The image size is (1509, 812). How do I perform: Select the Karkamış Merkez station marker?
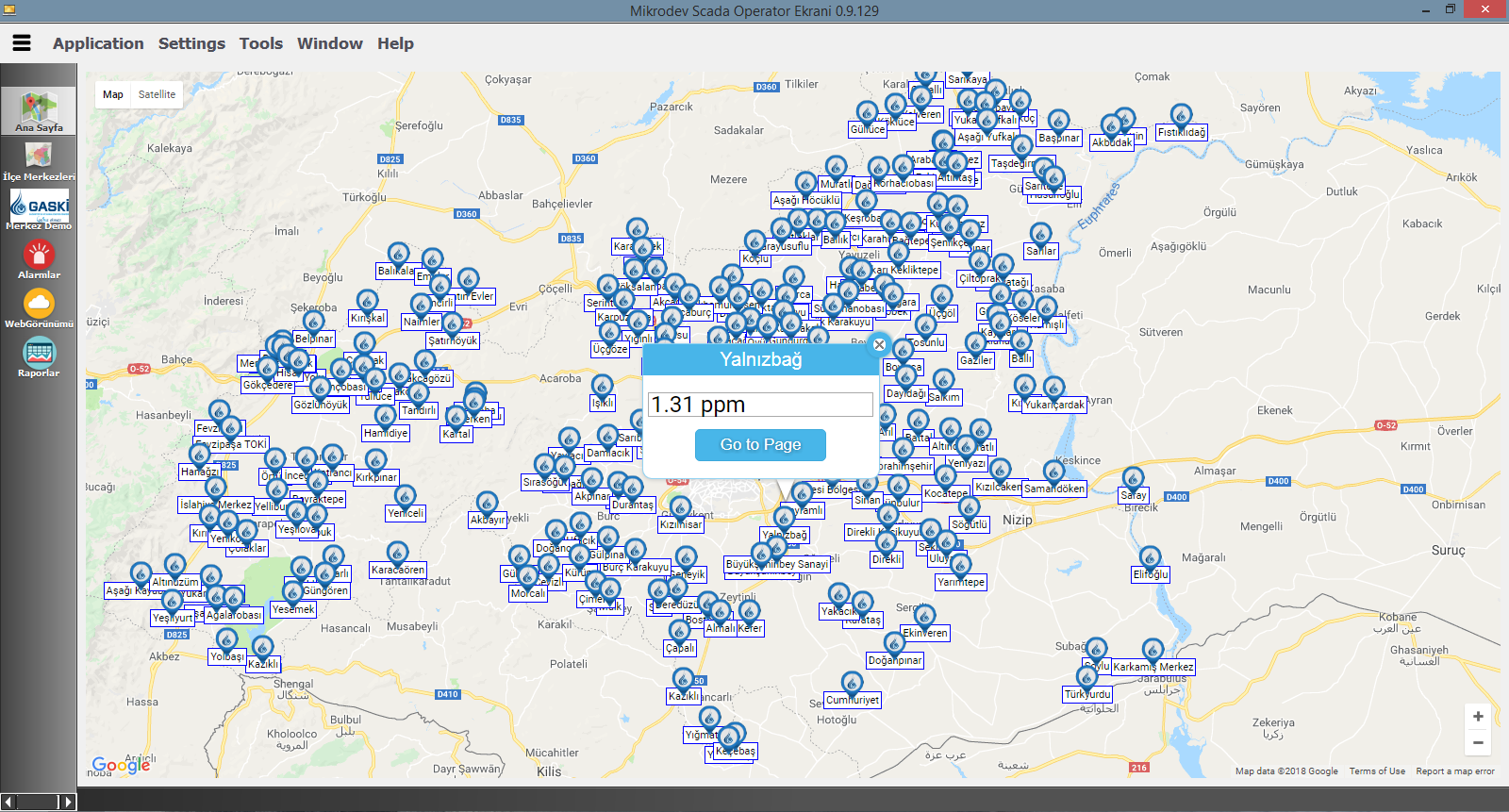[x=1152, y=651]
